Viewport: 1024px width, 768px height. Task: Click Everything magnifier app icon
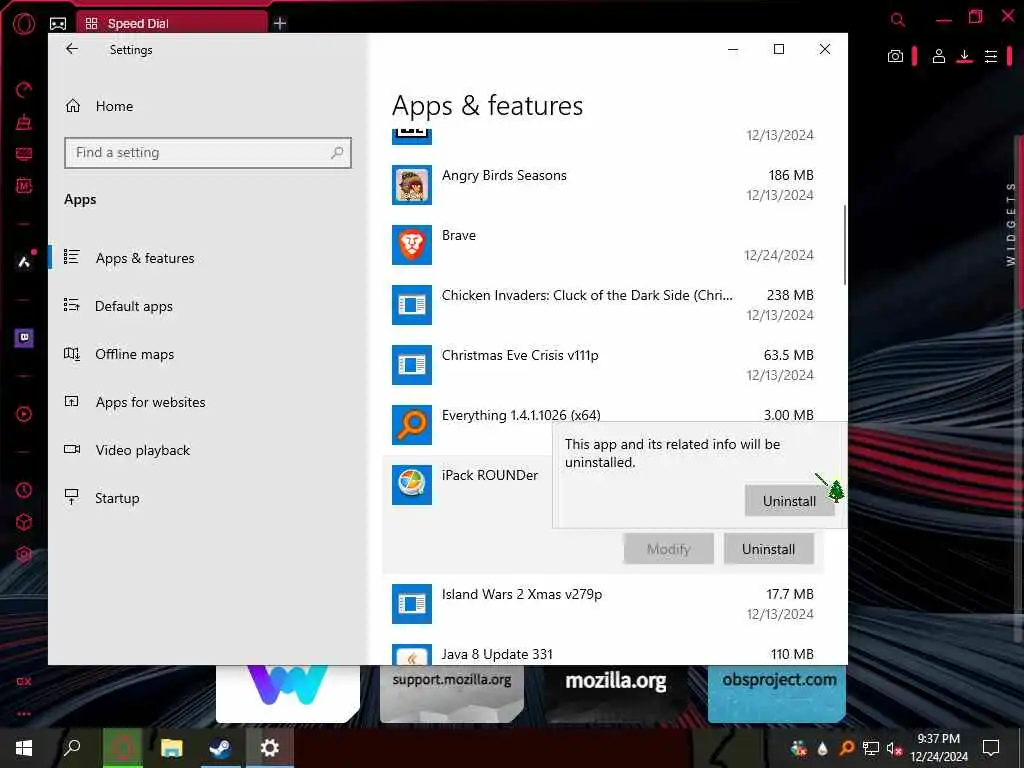pos(411,424)
